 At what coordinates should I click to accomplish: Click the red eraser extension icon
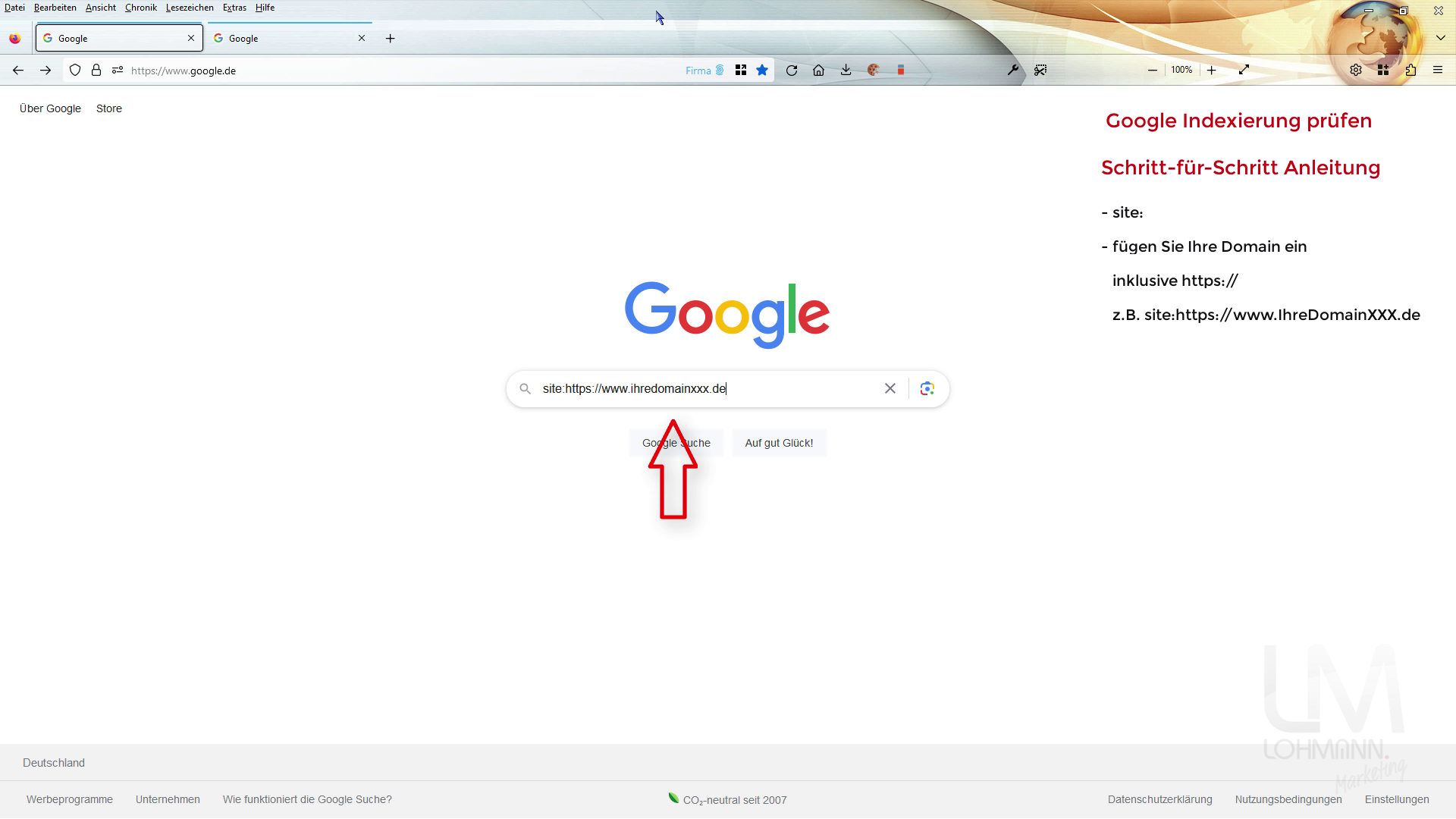(901, 71)
